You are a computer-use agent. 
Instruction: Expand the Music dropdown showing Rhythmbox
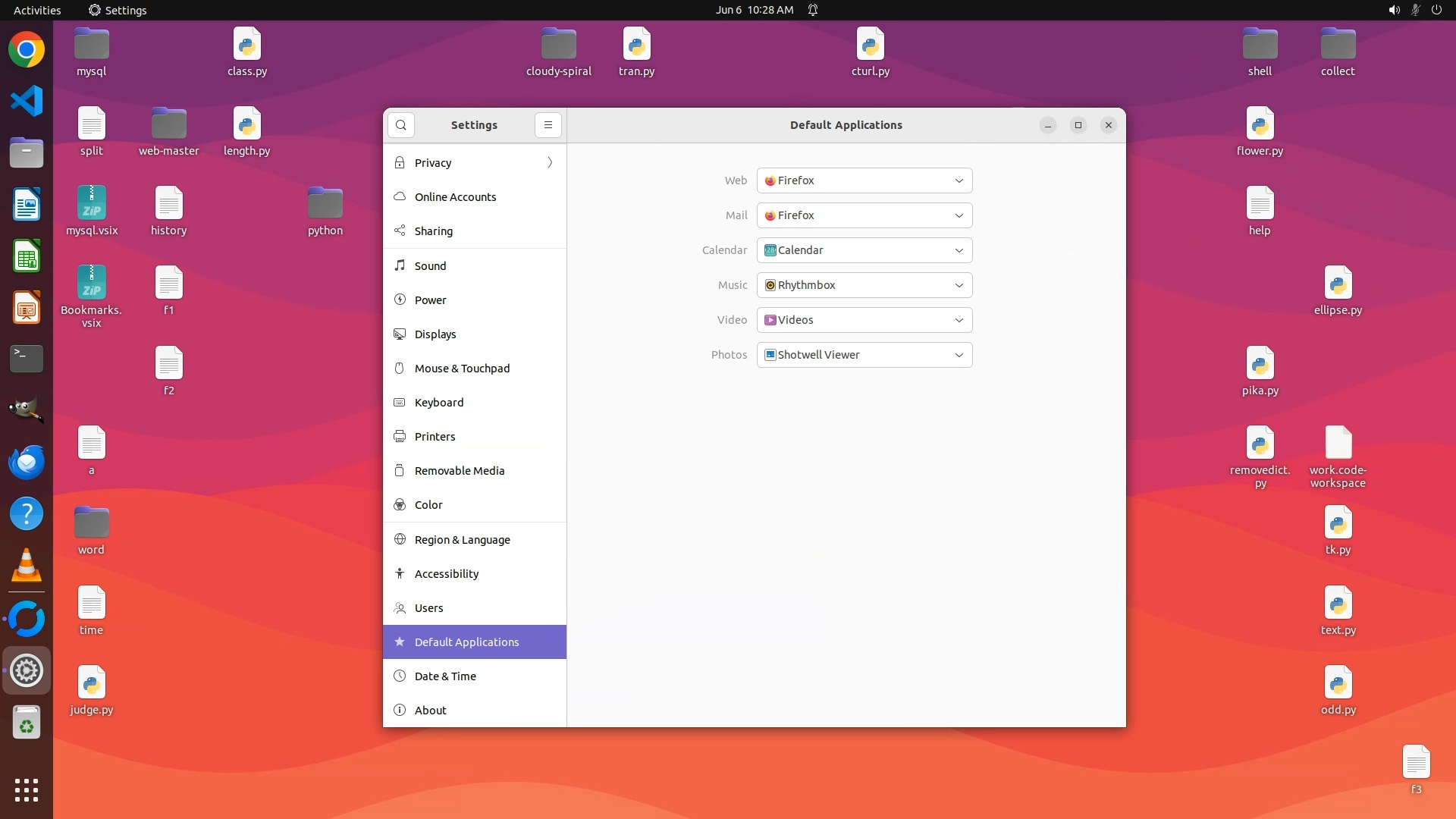point(864,285)
